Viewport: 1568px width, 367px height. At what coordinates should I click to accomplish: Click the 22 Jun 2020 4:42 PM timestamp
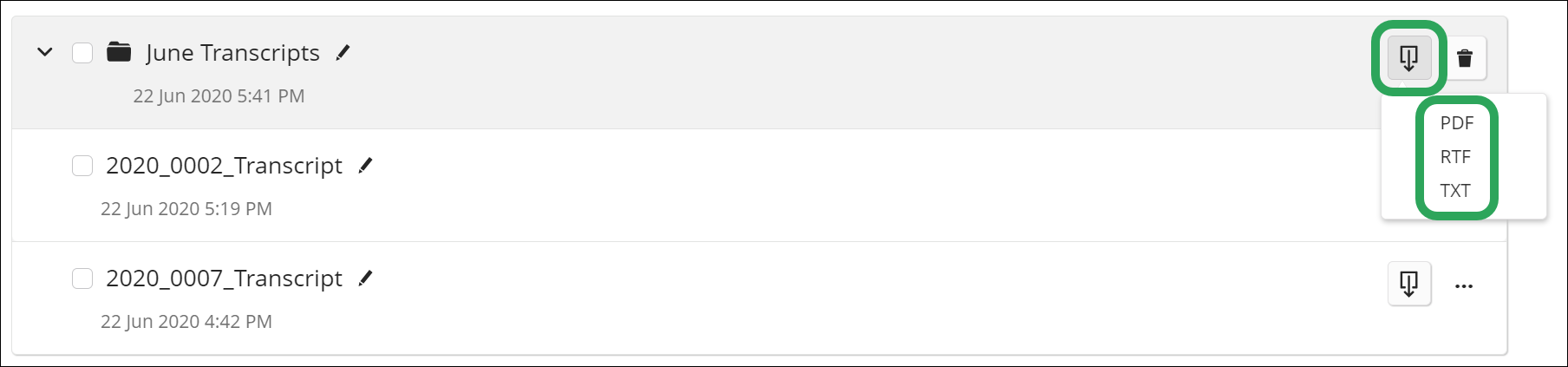click(186, 322)
